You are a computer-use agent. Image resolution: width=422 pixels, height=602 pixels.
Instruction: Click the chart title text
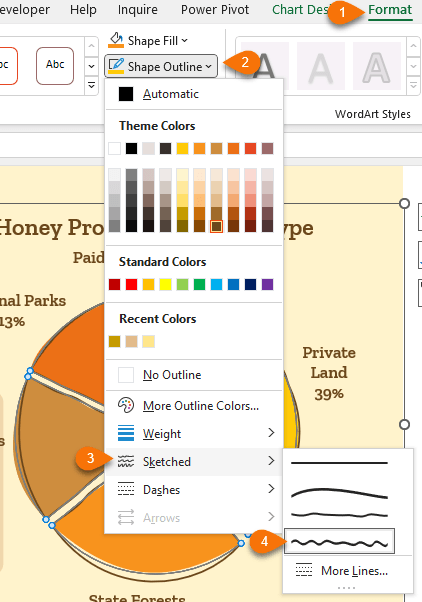[x=50, y=228]
